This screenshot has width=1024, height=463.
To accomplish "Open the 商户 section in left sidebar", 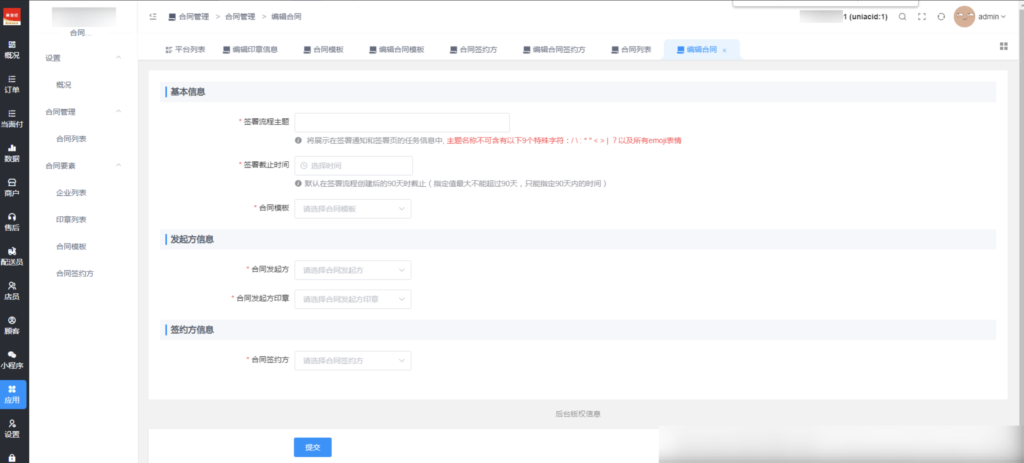I will point(12,187).
